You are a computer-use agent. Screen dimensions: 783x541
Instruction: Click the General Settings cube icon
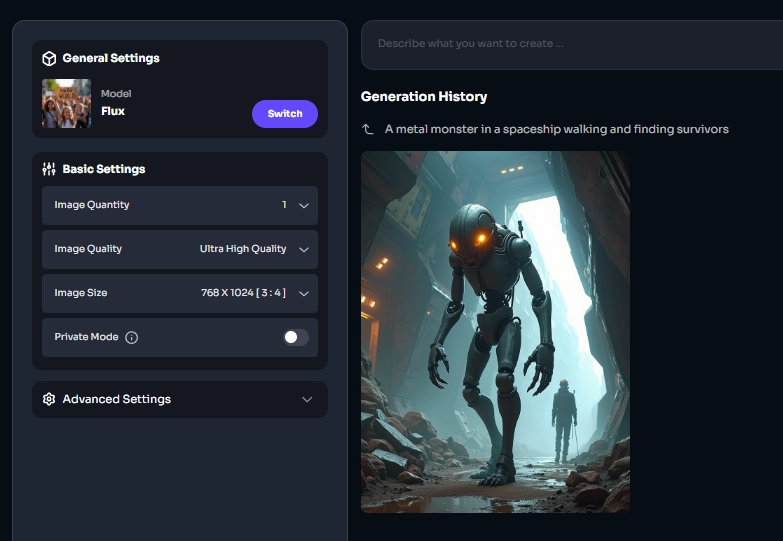pos(49,59)
